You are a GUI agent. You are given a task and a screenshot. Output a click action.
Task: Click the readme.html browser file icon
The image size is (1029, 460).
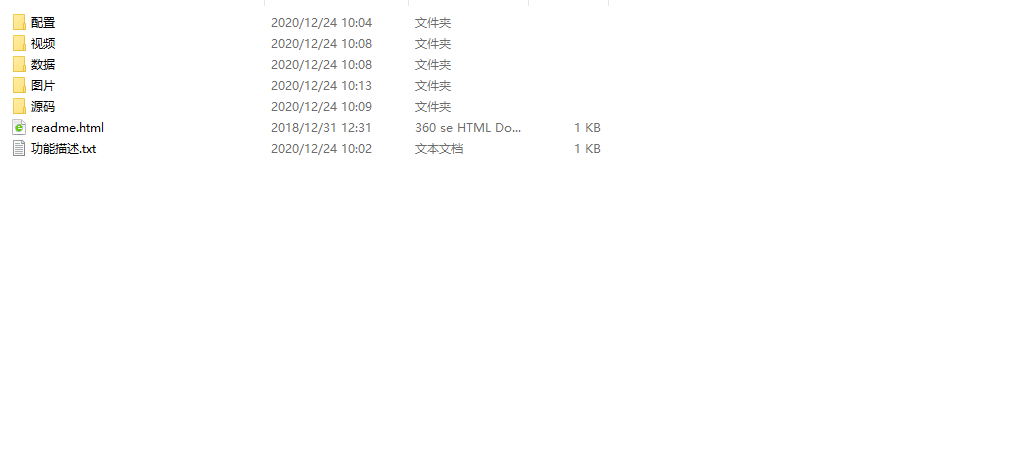[x=19, y=127]
